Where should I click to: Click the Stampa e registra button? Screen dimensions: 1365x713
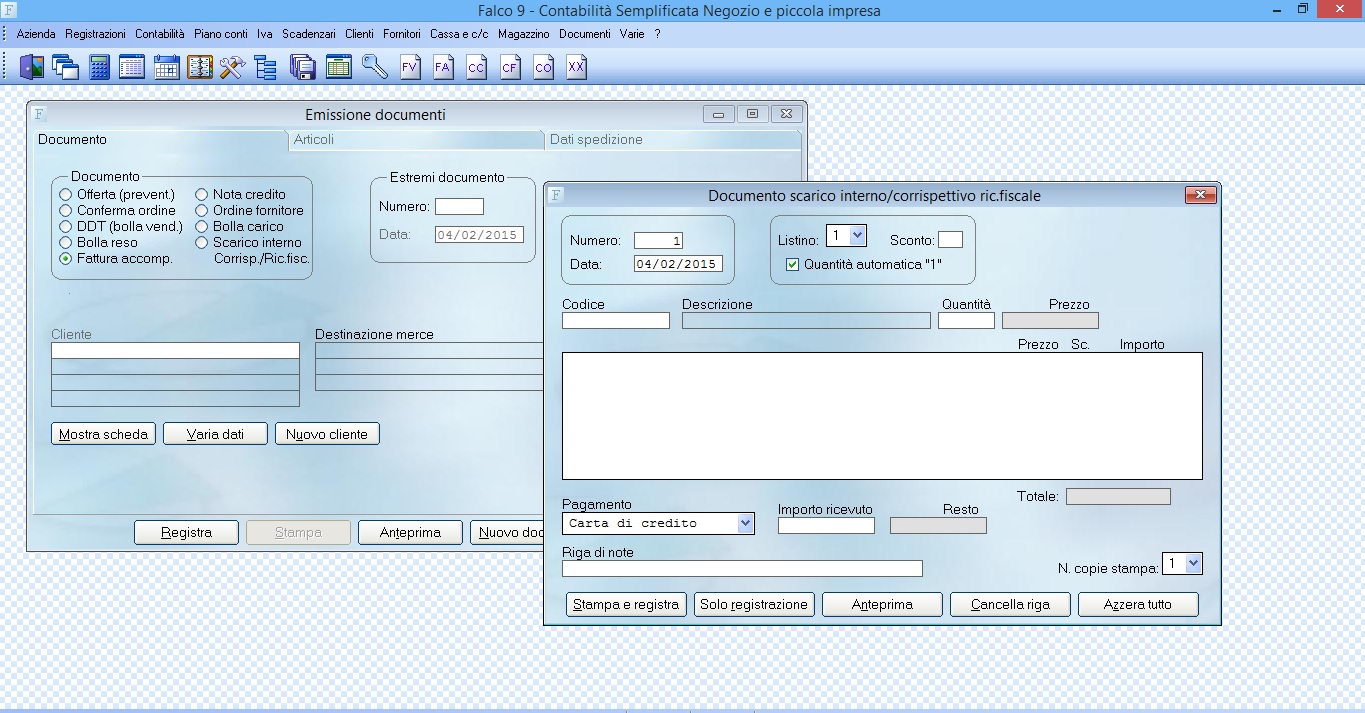pyautogui.click(x=626, y=605)
